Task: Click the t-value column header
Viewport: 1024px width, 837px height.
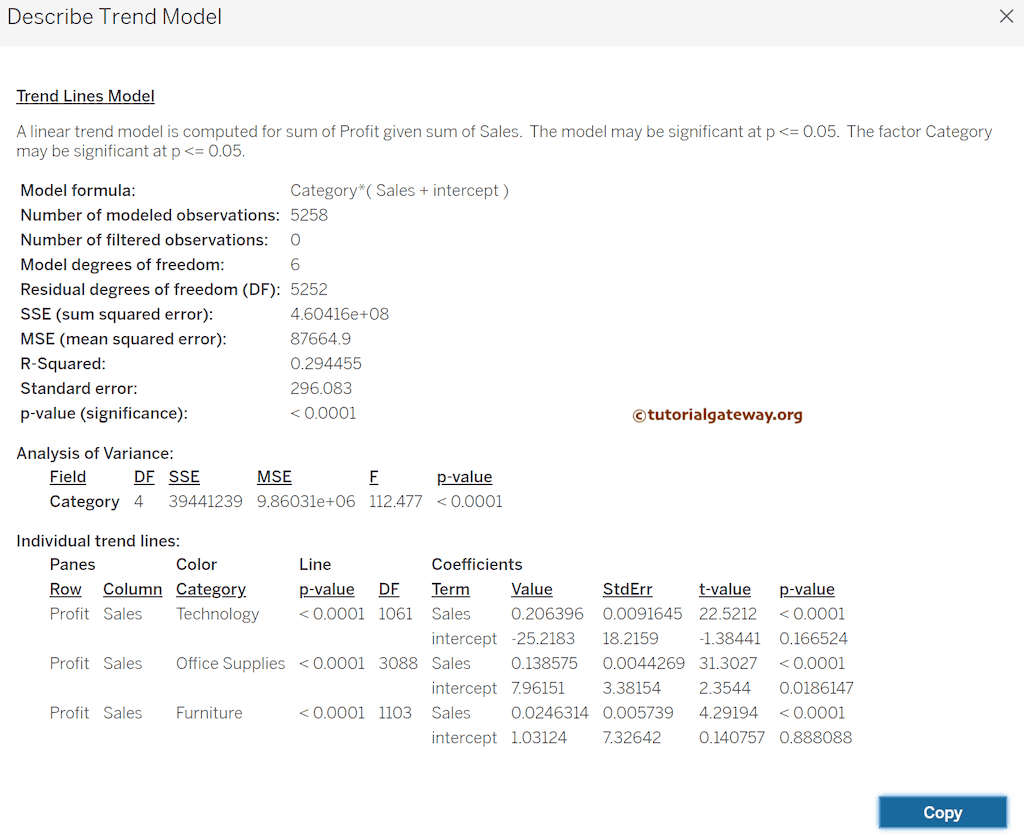Action: click(x=725, y=590)
